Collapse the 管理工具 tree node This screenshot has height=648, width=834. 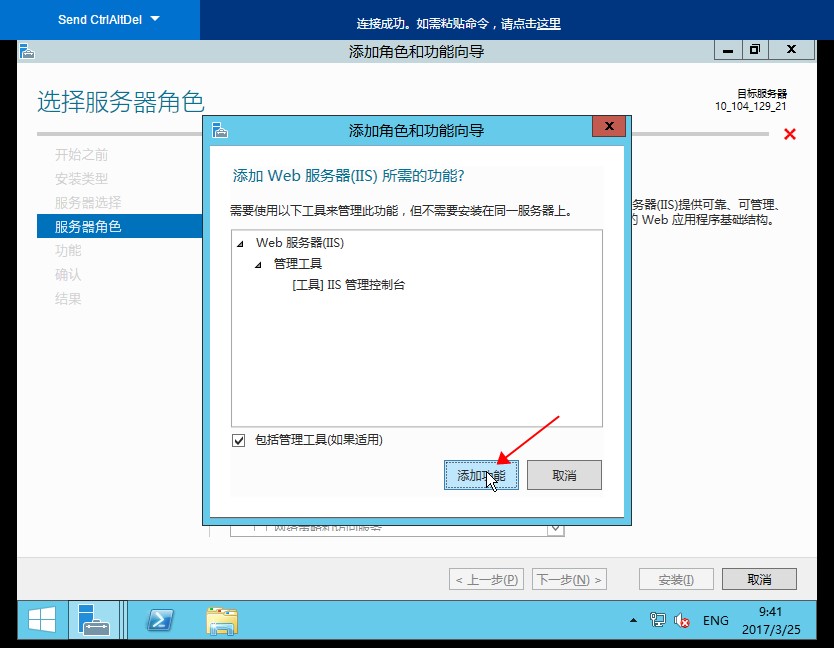[258, 264]
